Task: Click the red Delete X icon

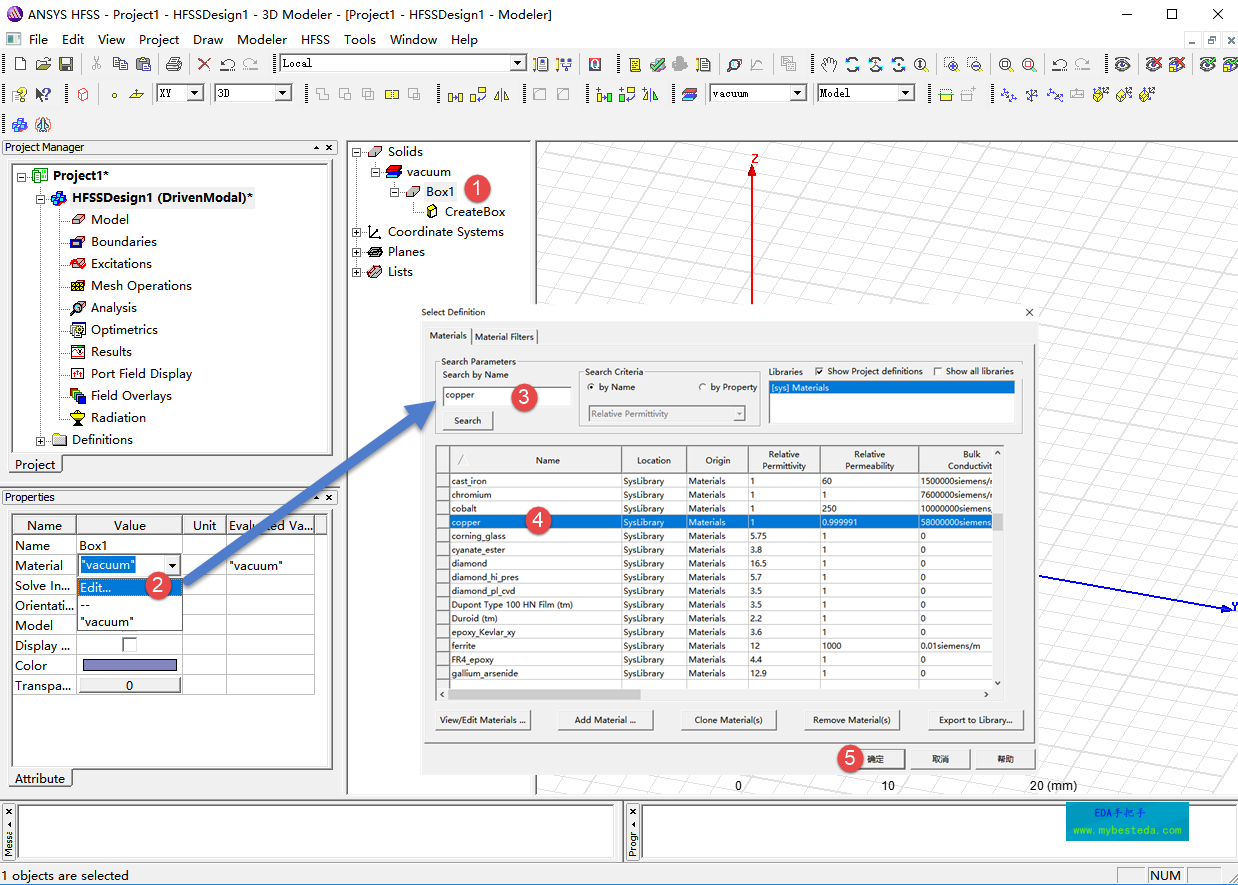Action: coord(204,64)
